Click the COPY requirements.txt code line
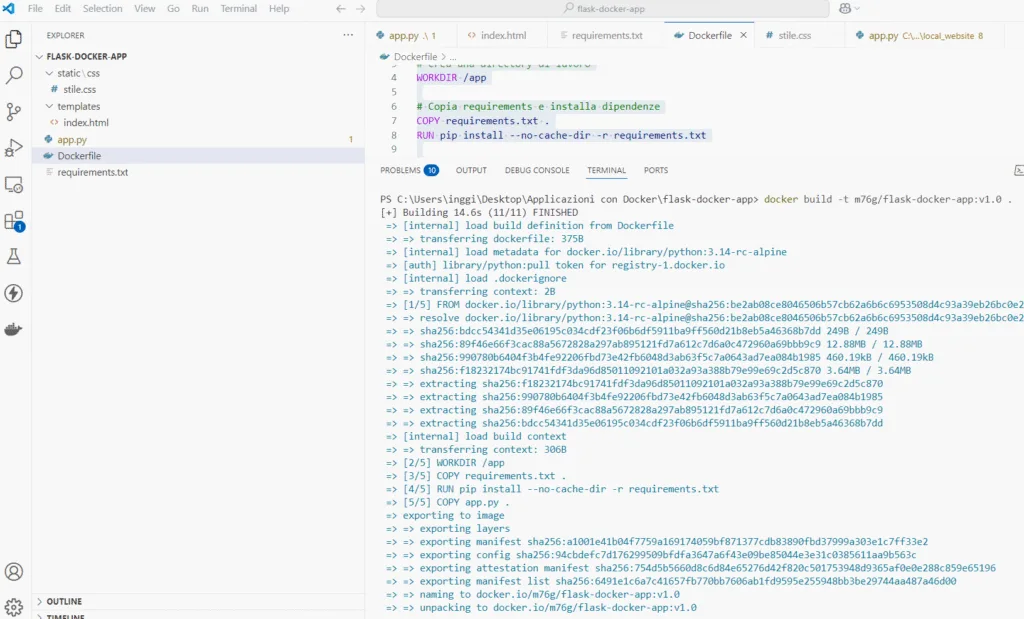1024x619 pixels. [x=483, y=121]
